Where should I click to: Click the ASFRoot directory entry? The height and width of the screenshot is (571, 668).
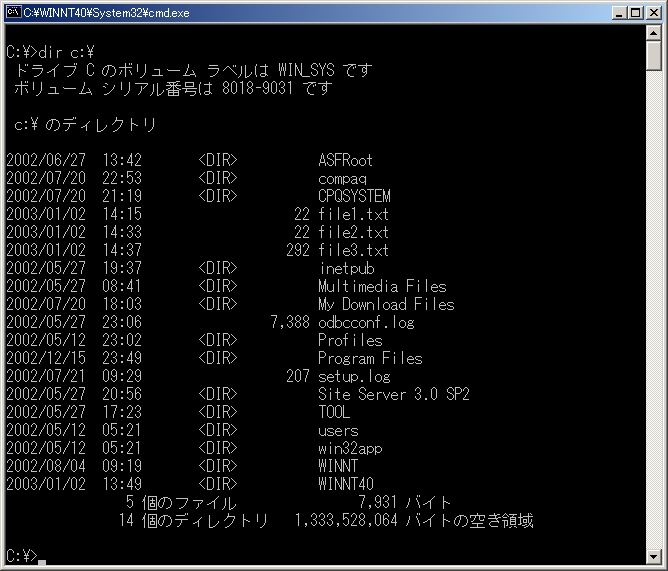pos(345,160)
